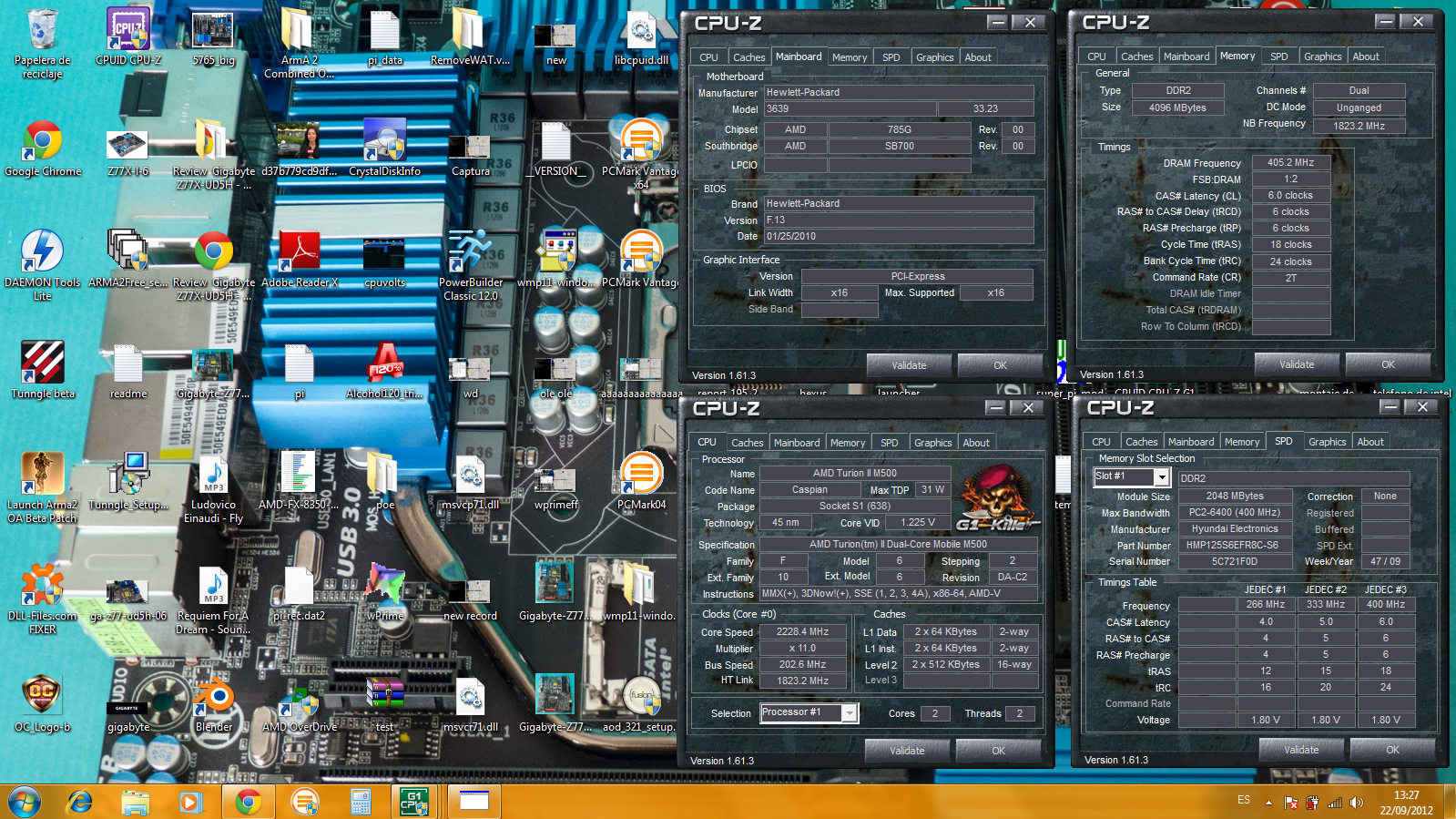This screenshot has height=819, width=1456.
Task: Click the BIOS Version value F.13
Action: pyautogui.click(x=899, y=220)
